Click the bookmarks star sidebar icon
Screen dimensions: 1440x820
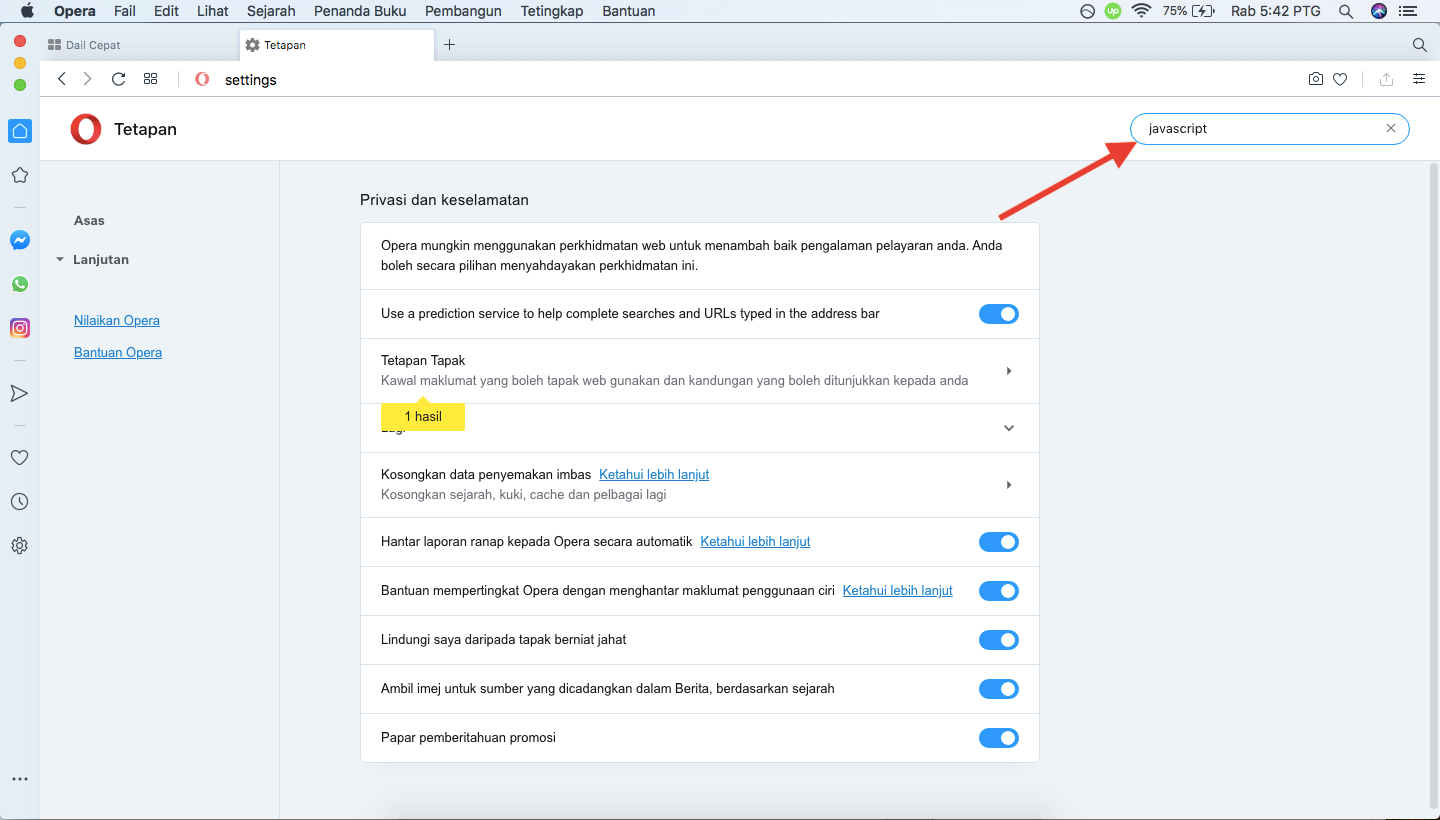tap(19, 175)
